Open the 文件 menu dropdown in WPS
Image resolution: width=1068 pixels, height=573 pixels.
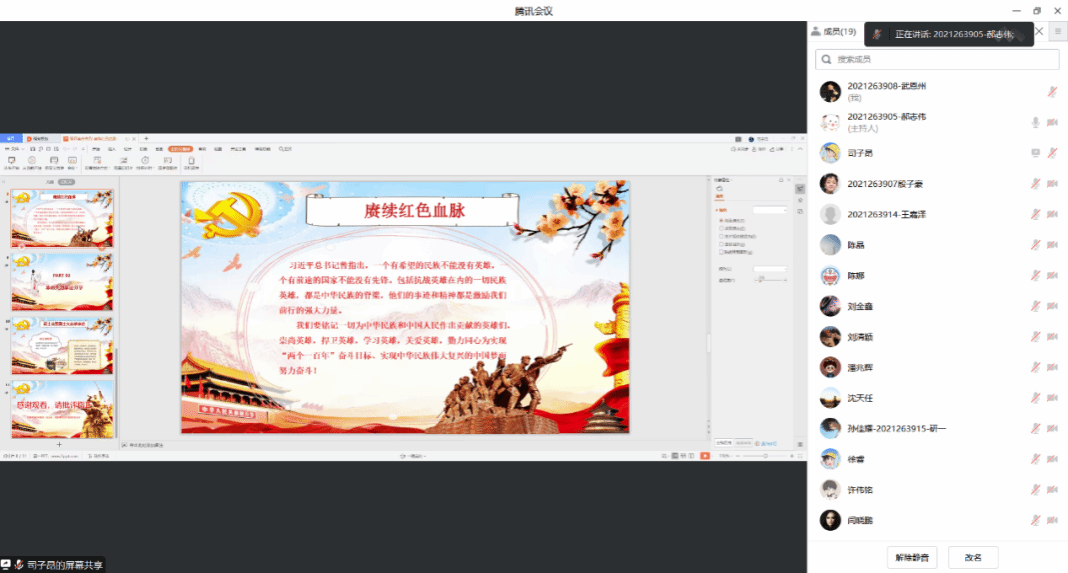point(14,149)
